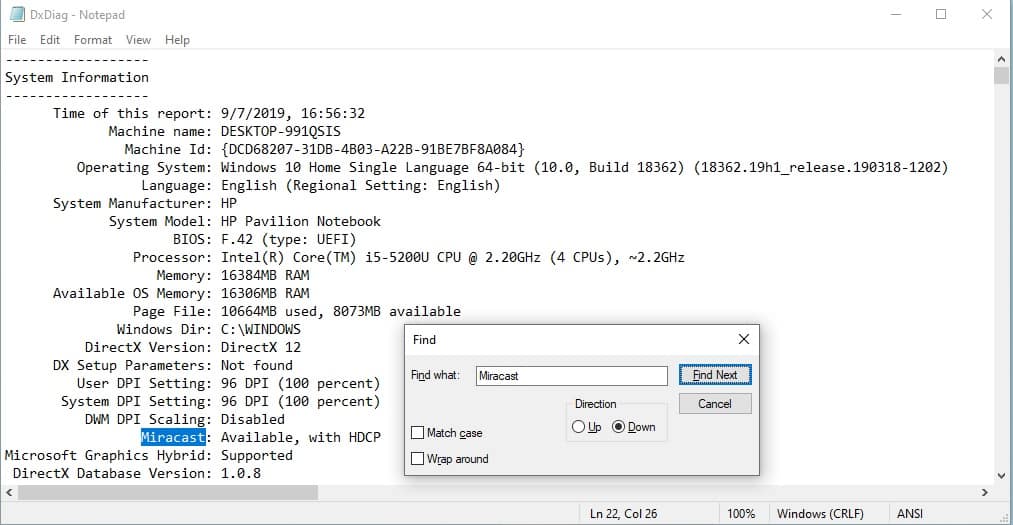Click the horizontal scrollbar right arrow
The width and height of the screenshot is (1013, 525).
pyautogui.click(x=985, y=492)
